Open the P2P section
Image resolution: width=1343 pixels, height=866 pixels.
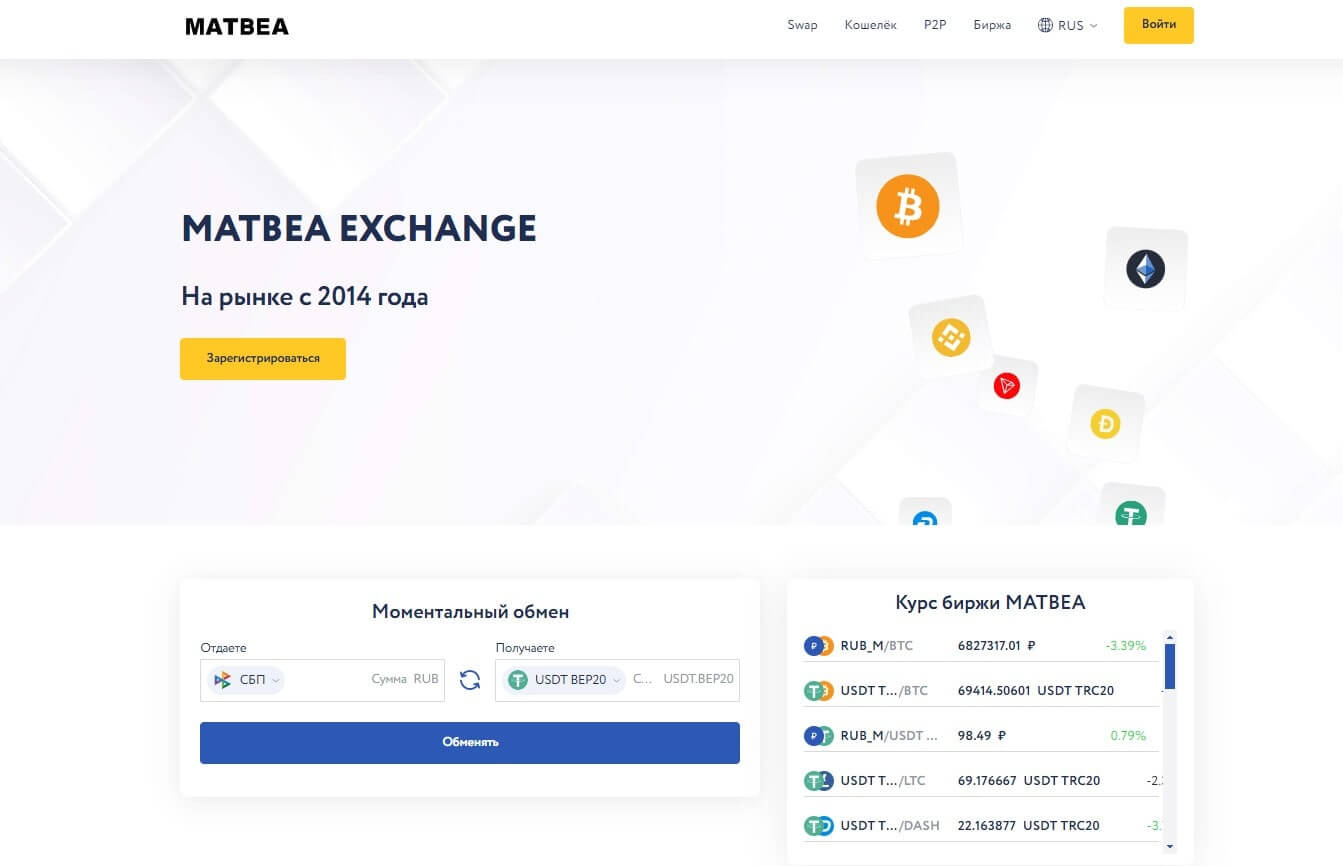coord(935,25)
